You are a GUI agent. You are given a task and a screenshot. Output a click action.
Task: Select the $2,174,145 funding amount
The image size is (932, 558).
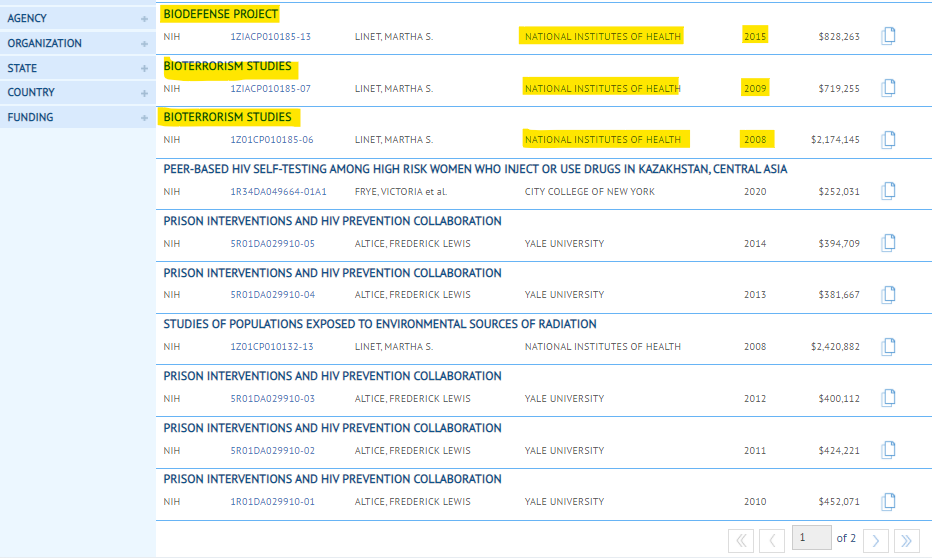835,140
